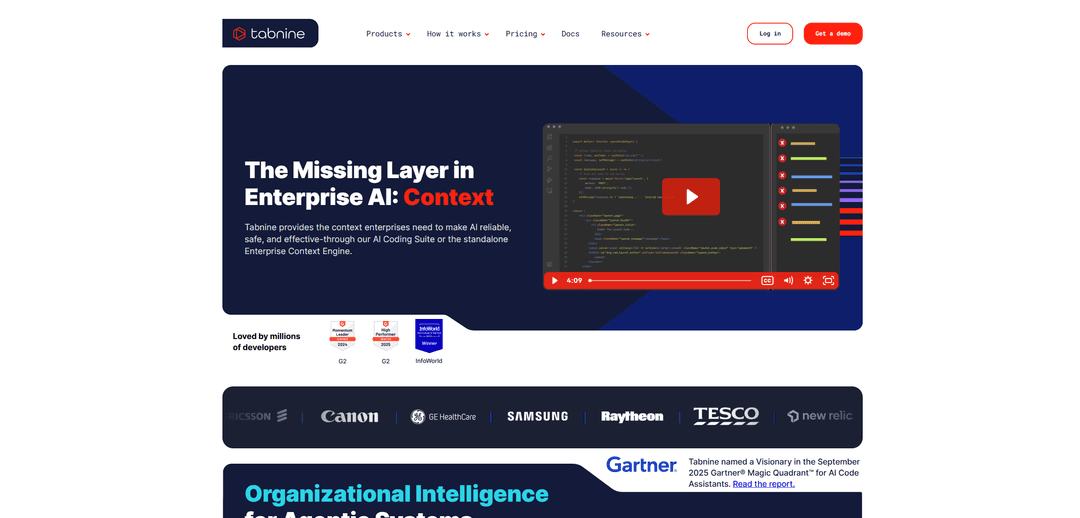This screenshot has height=518, width=1080.
Task: Click the Get a demo button
Action: [833, 34]
